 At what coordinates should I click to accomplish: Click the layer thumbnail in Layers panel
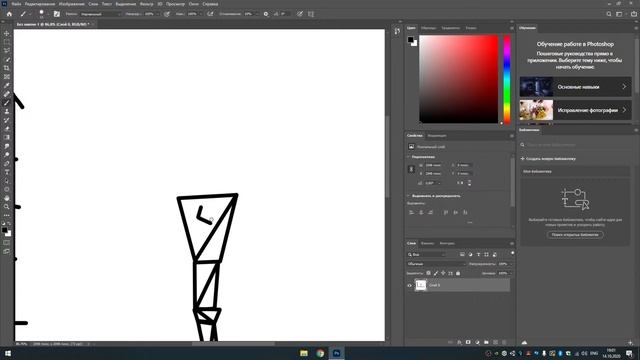point(421,285)
